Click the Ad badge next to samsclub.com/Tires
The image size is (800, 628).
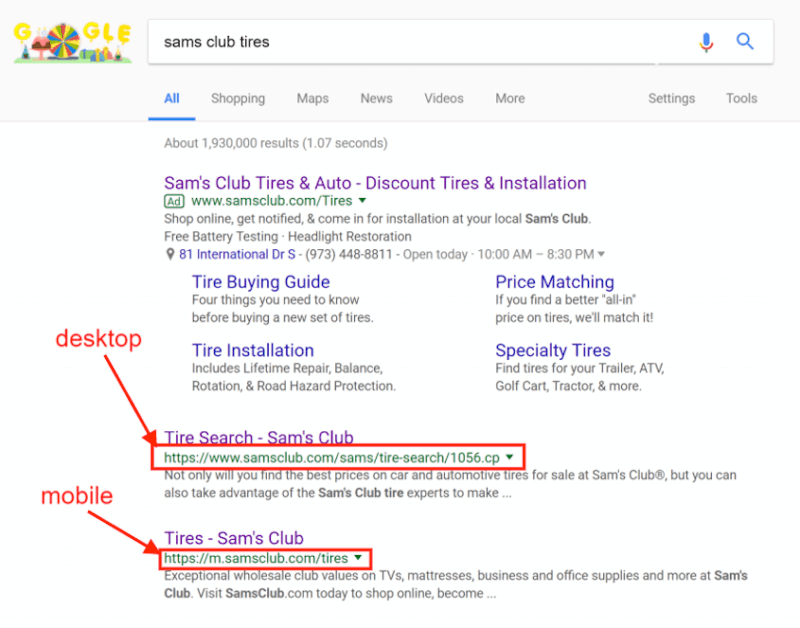point(174,202)
